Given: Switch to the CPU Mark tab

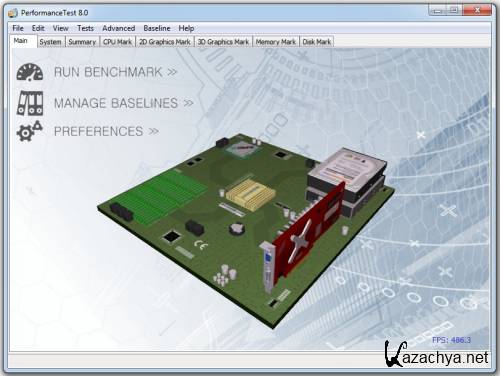Looking at the screenshot, I should 117,42.
